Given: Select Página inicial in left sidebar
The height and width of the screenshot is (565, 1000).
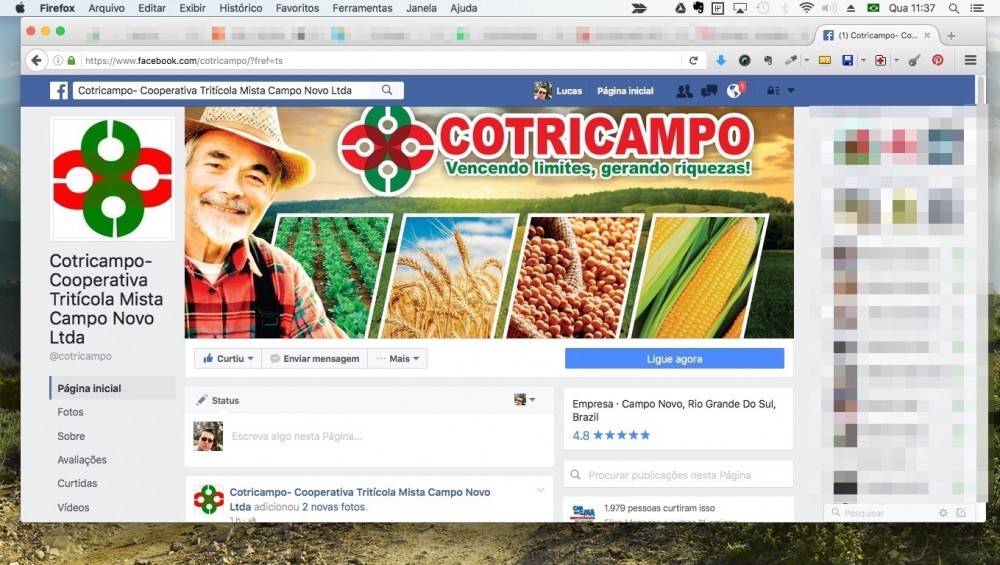Looking at the screenshot, I should (x=112, y=388).
